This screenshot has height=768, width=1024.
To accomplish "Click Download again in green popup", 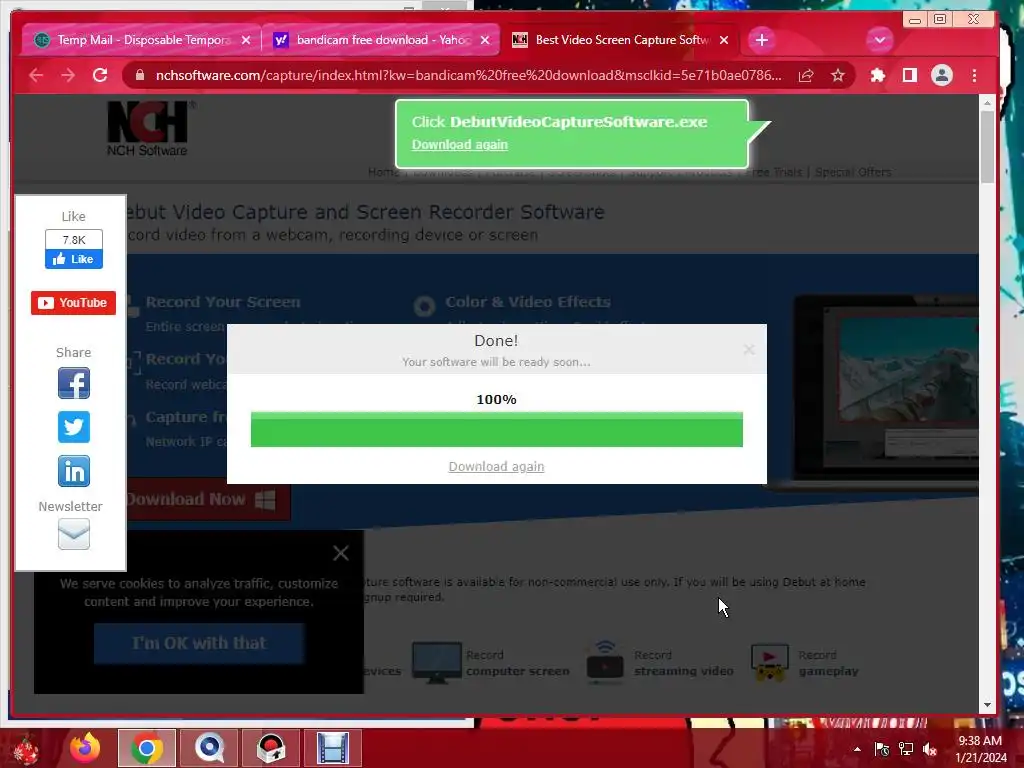I will click(x=460, y=144).
